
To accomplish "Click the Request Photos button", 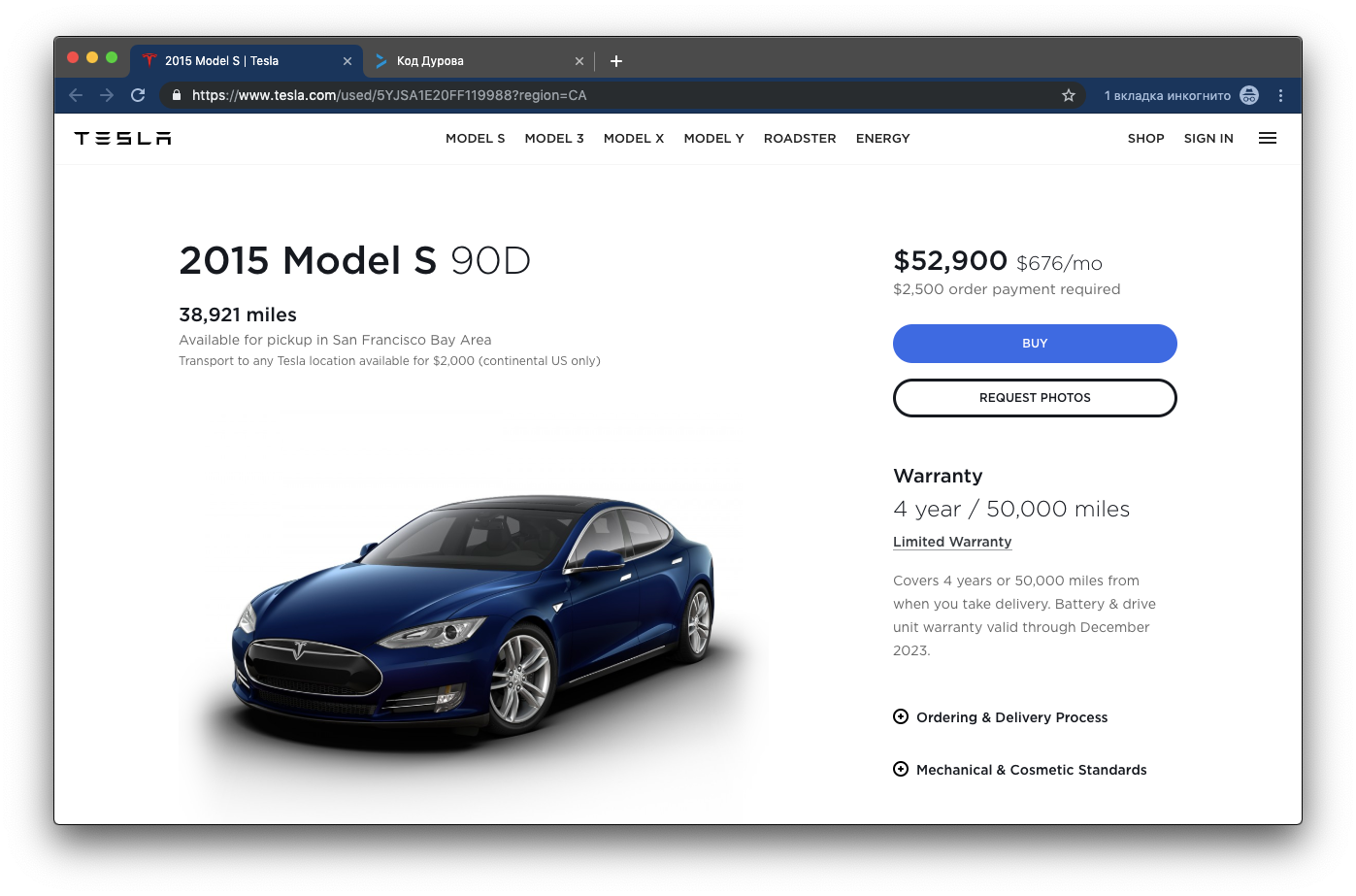I will click(1035, 398).
